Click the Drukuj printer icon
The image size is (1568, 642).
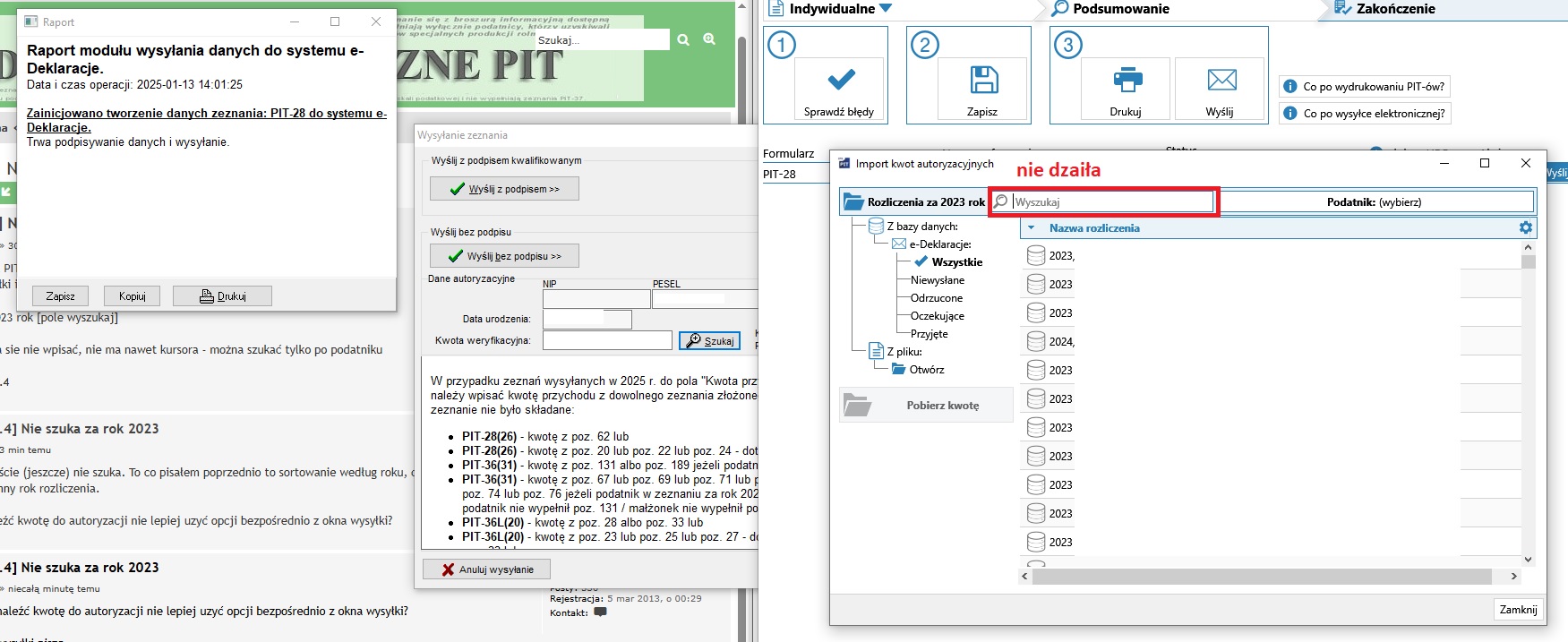(x=1127, y=81)
